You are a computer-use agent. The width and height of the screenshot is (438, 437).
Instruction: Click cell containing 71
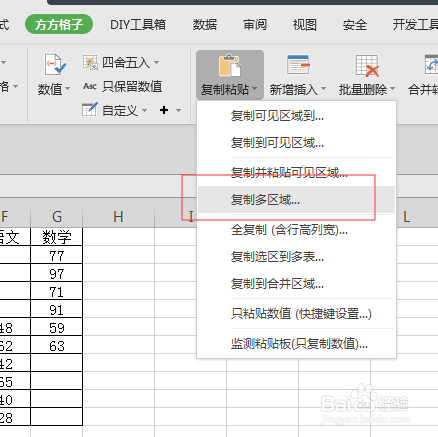click(x=57, y=291)
